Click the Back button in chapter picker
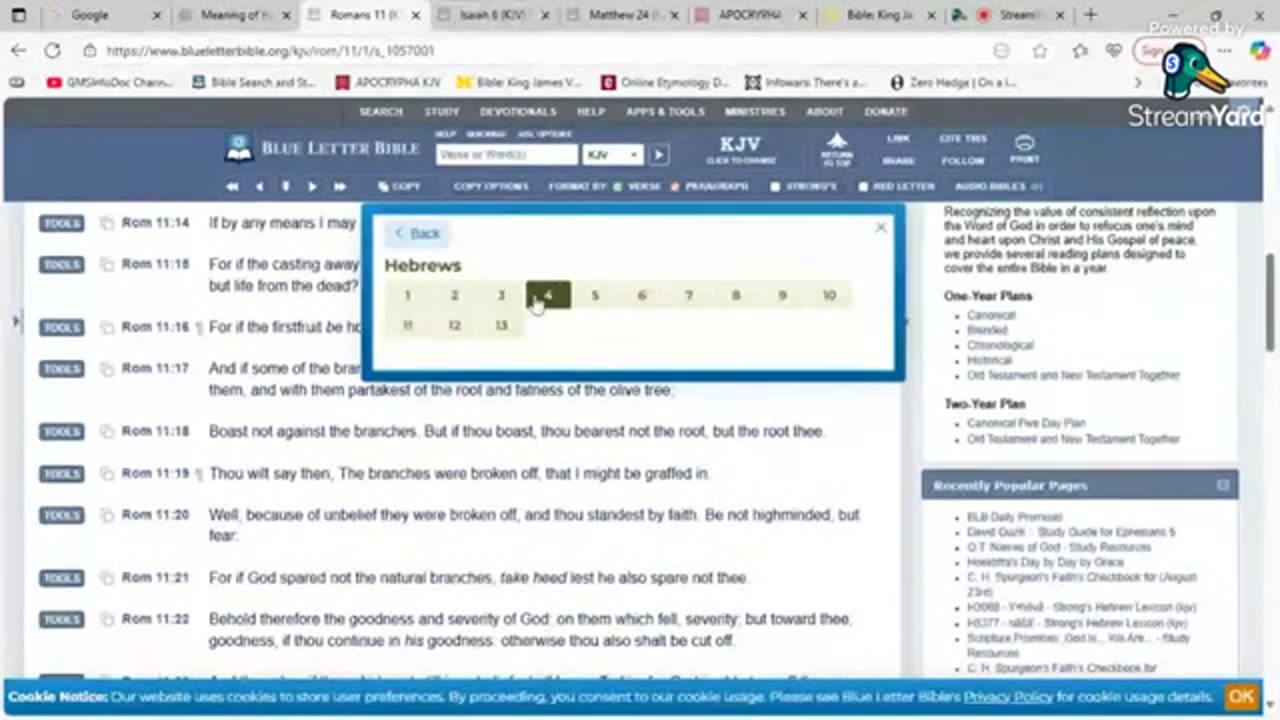The height and width of the screenshot is (720, 1280). (417, 233)
